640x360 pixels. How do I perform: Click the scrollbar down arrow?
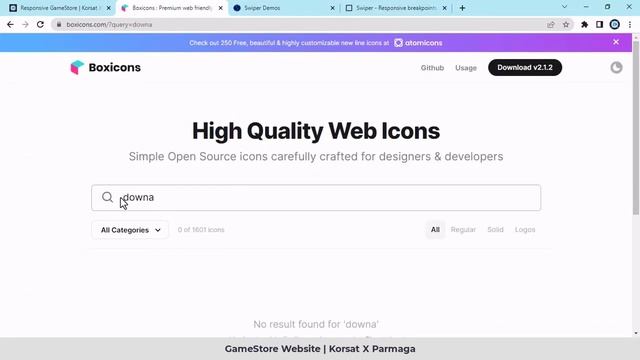pos(636,333)
